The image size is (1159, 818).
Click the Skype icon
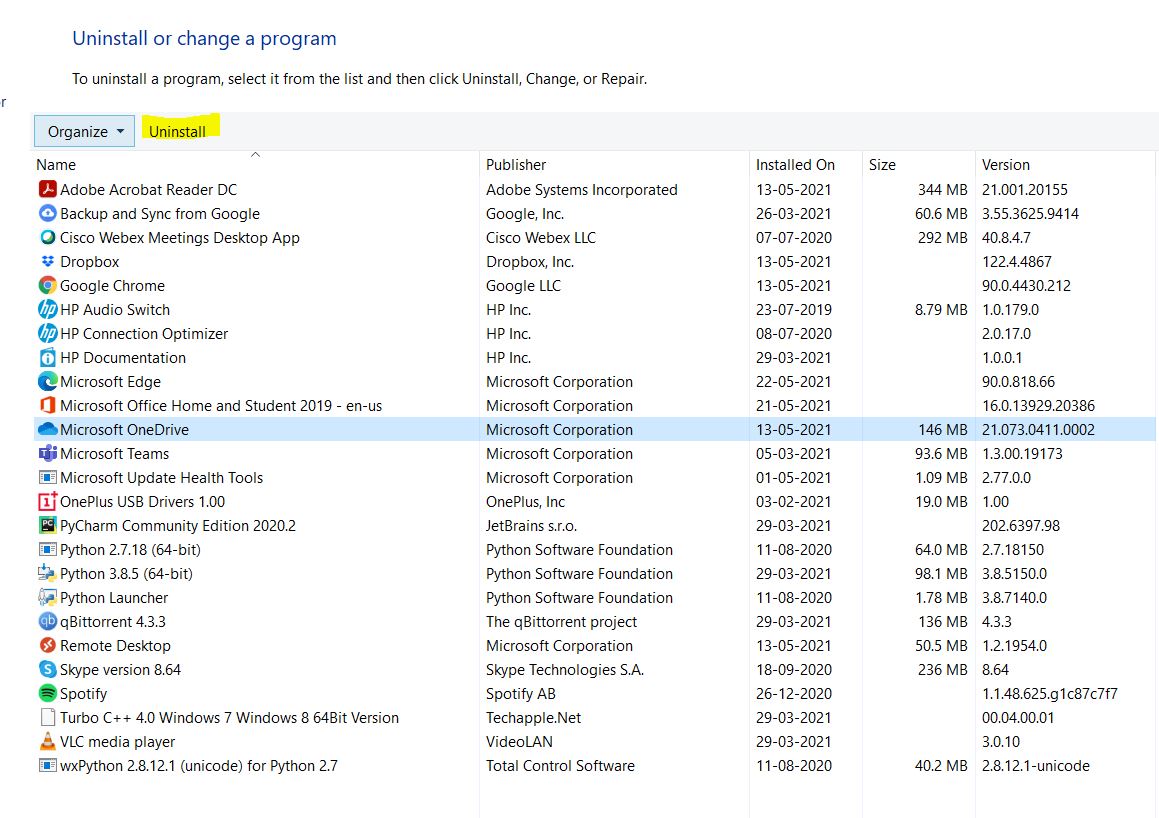click(x=47, y=669)
